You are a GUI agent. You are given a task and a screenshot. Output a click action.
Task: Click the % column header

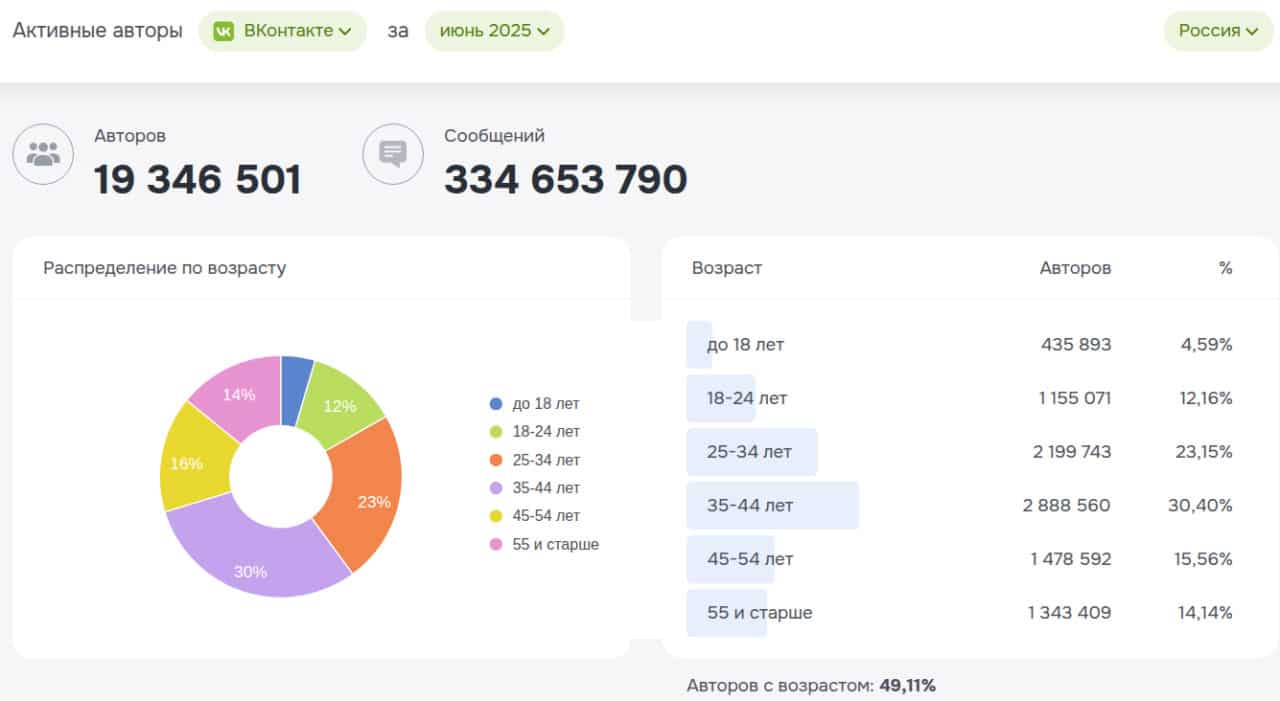[1225, 268]
